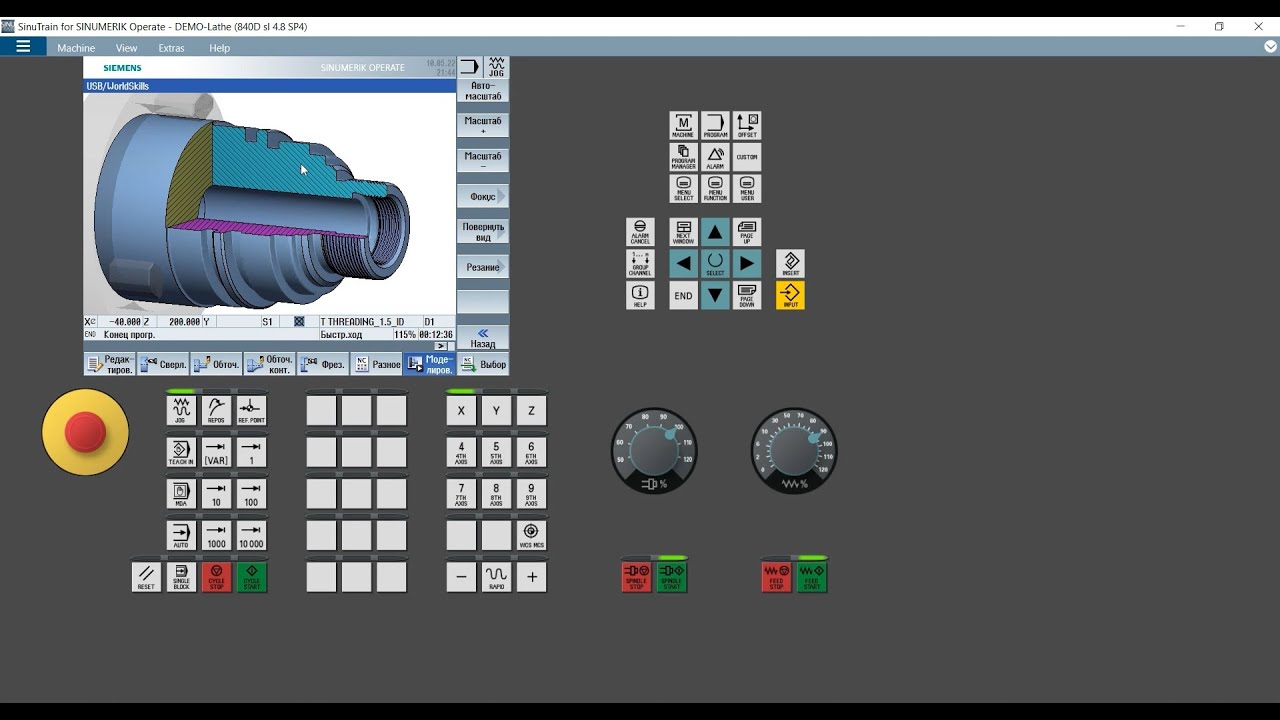Click the cursor down arrow key
The width and height of the screenshot is (1280, 720).
point(715,295)
